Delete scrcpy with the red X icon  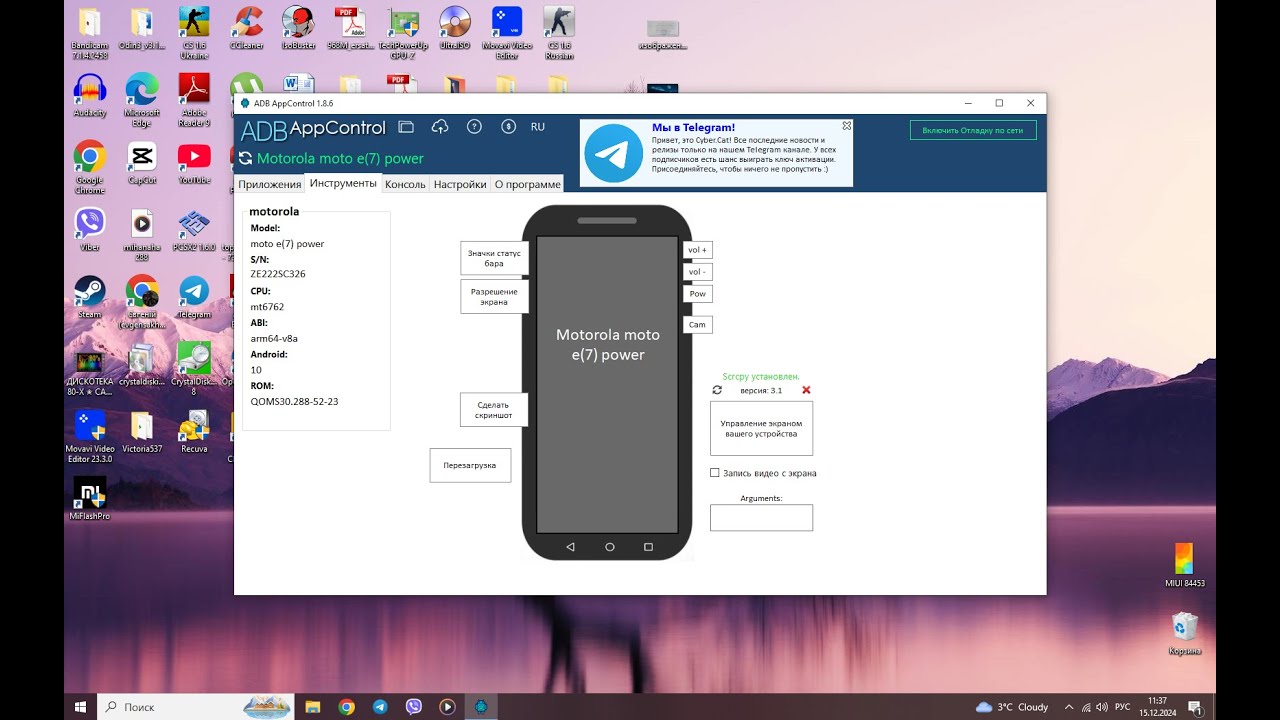806,390
